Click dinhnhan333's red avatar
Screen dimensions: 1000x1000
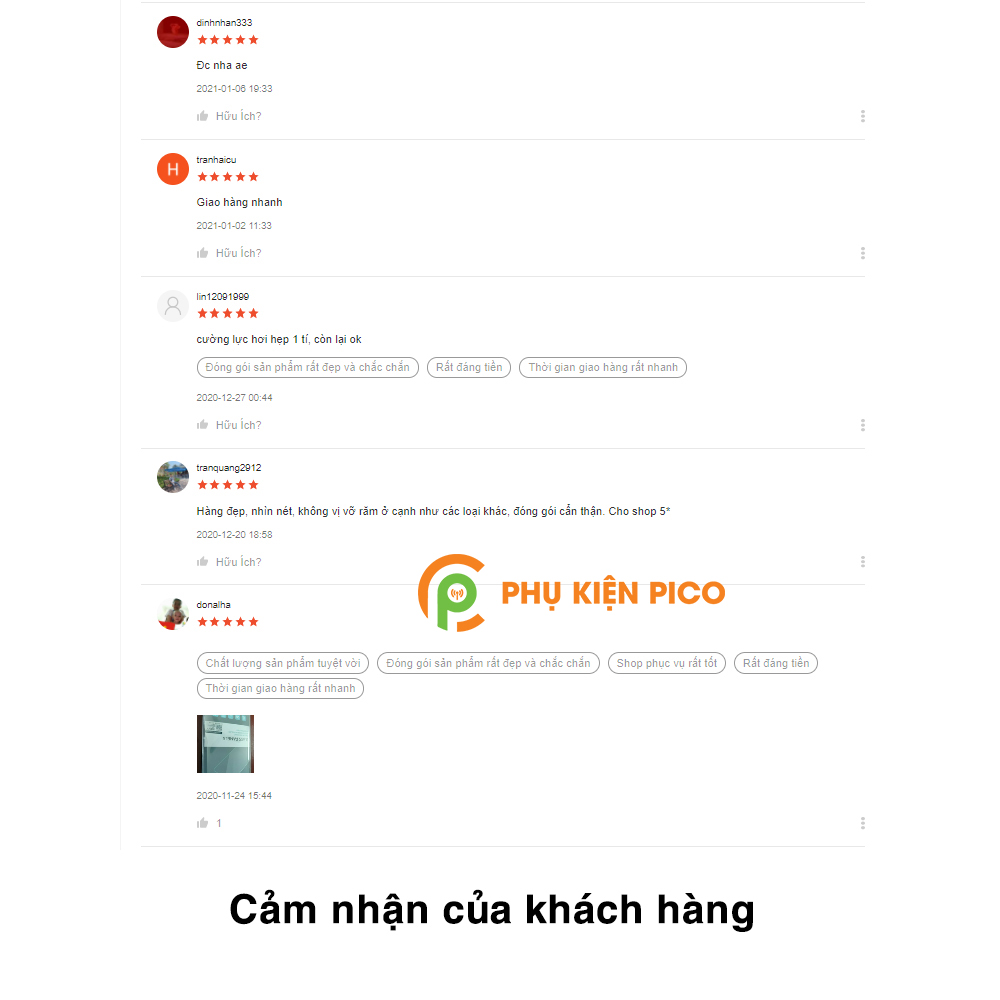click(x=173, y=32)
